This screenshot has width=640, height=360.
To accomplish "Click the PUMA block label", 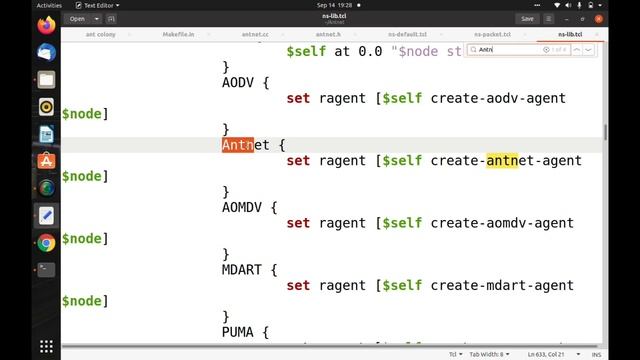I will click(x=238, y=332).
